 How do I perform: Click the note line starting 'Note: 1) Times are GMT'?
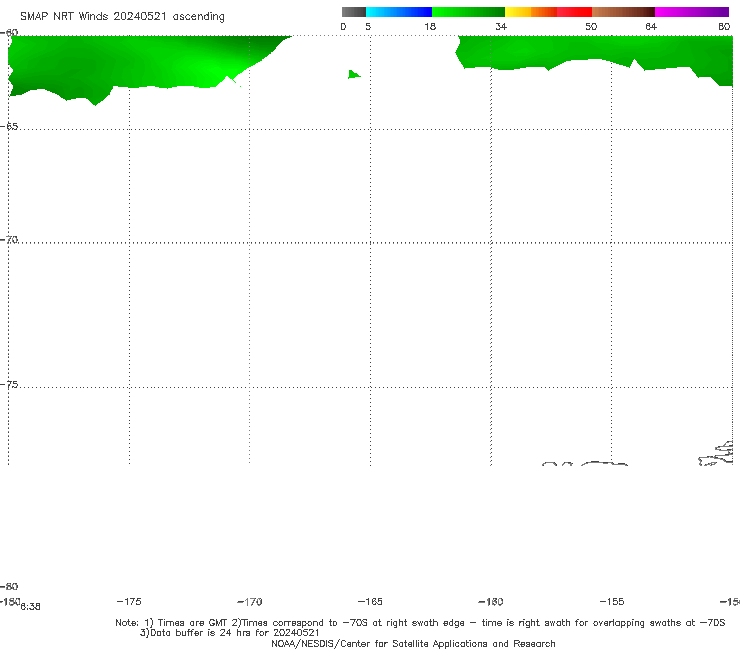(420, 623)
